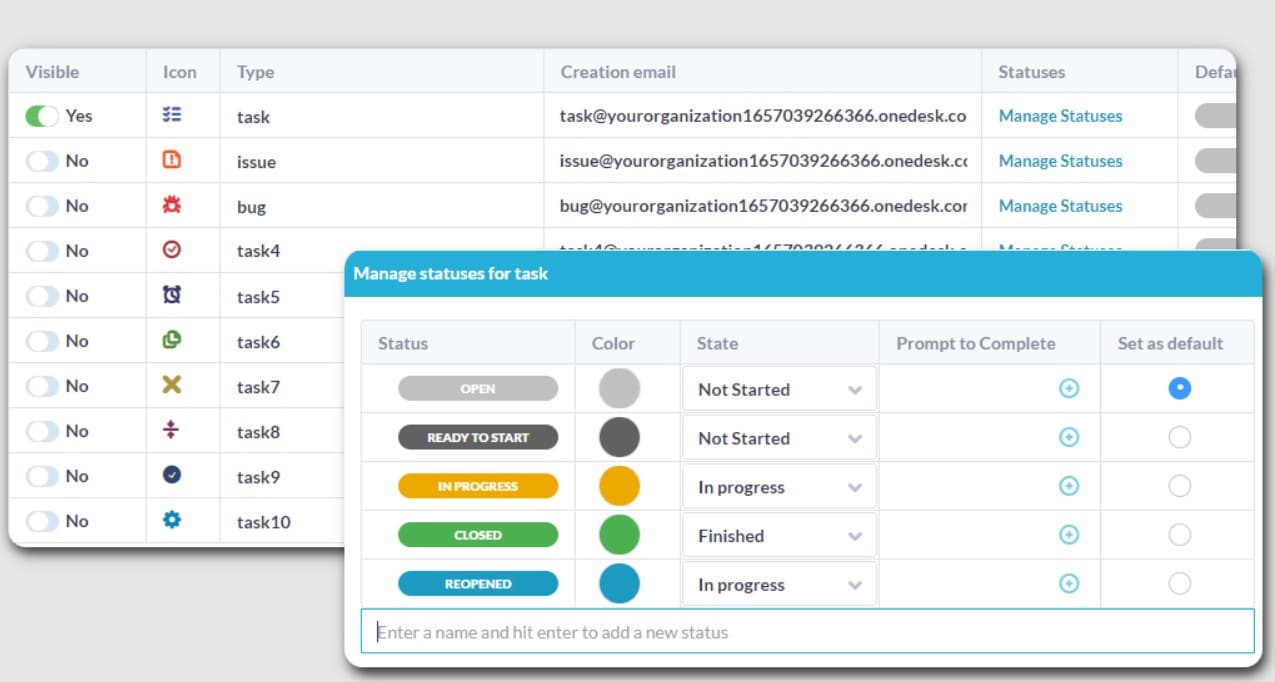Add prompt to complete for READY TO START
Image resolution: width=1275 pixels, height=682 pixels.
pyautogui.click(x=1069, y=437)
